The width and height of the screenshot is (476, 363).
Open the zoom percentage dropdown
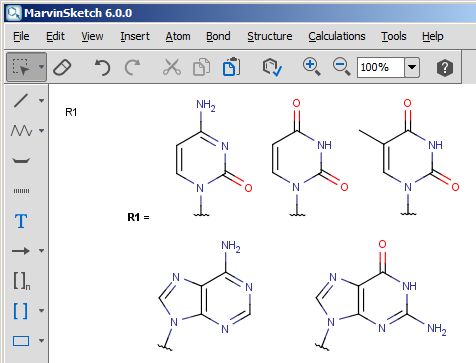[412, 67]
